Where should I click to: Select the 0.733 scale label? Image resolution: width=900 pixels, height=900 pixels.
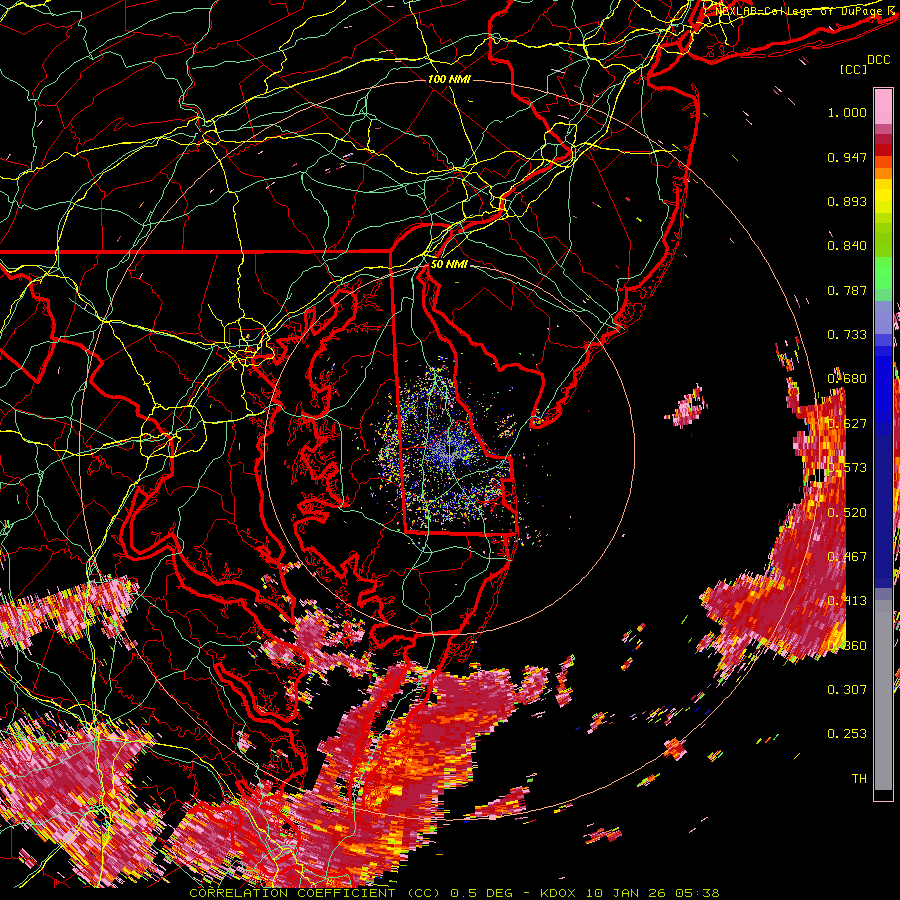(x=847, y=335)
